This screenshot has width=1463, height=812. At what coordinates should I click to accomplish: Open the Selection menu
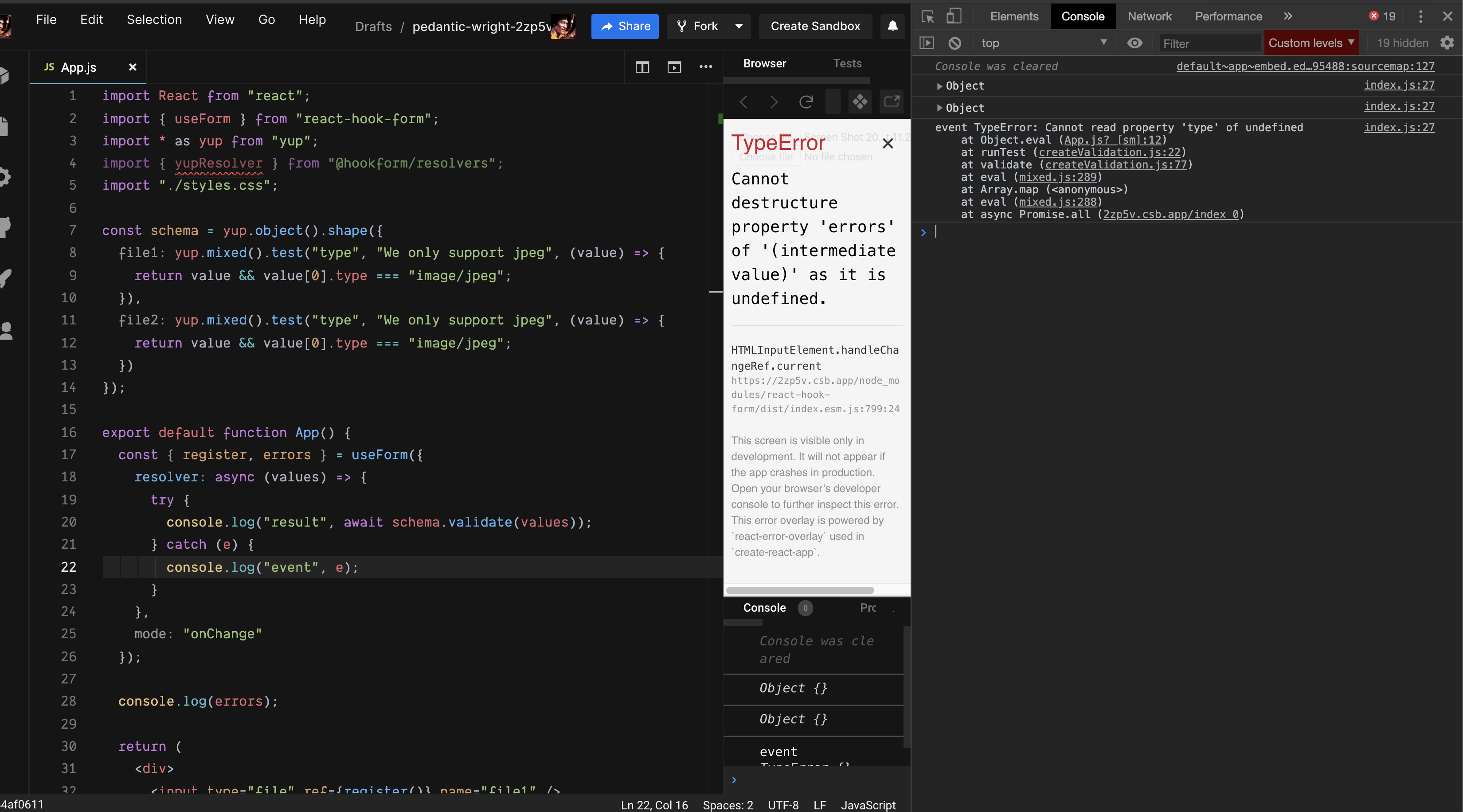click(154, 20)
